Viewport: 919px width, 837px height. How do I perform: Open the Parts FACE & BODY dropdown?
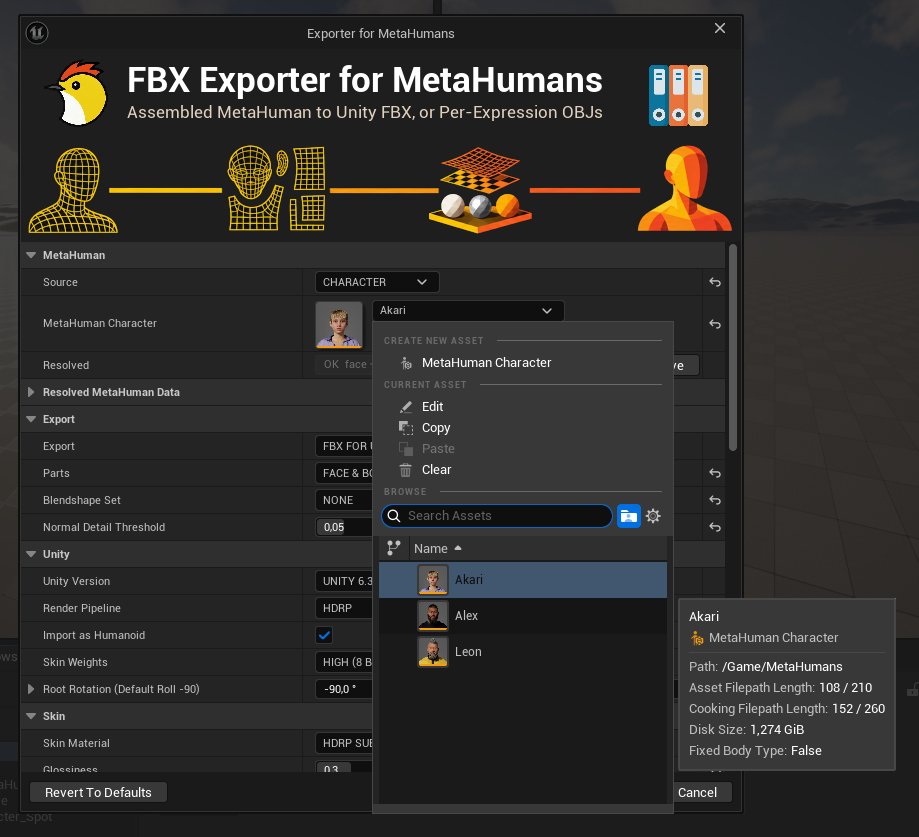[x=344, y=473]
